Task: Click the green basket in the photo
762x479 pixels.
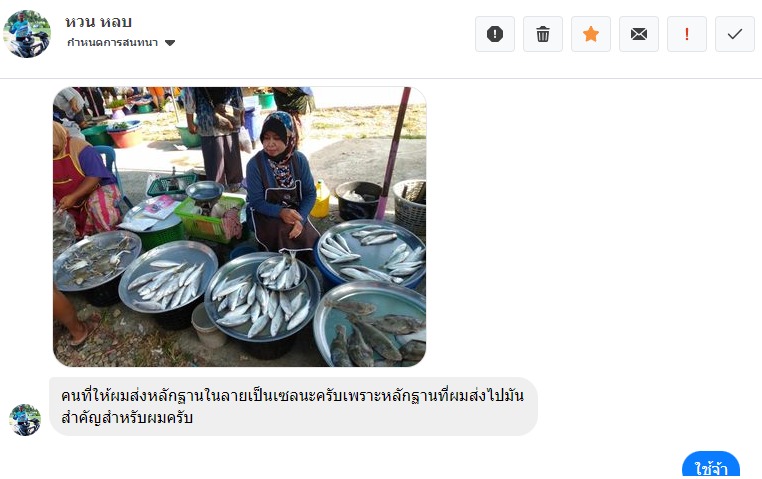Action: pyautogui.click(x=210, y=220)
